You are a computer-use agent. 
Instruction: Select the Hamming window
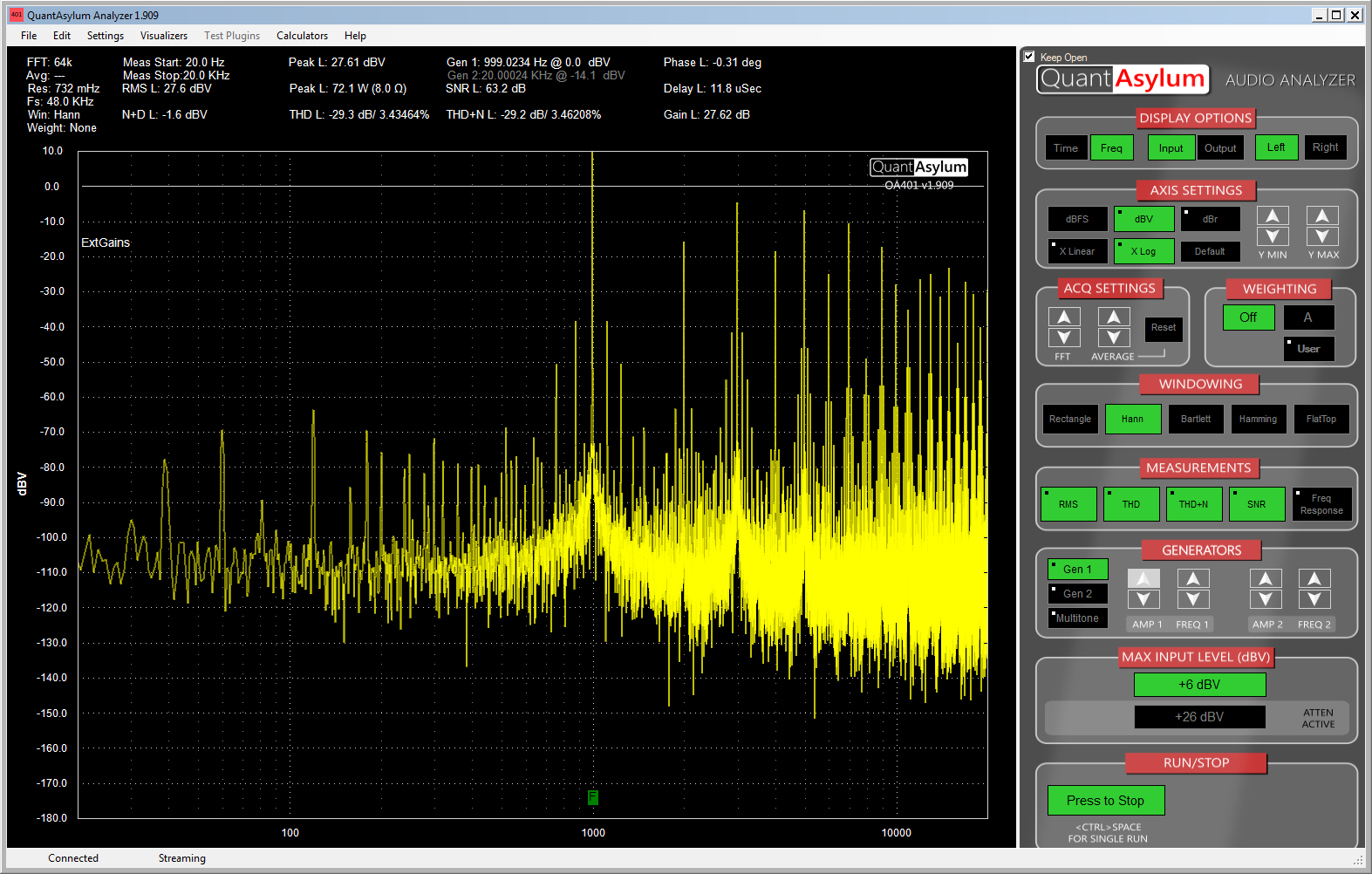pos(1259,419)
